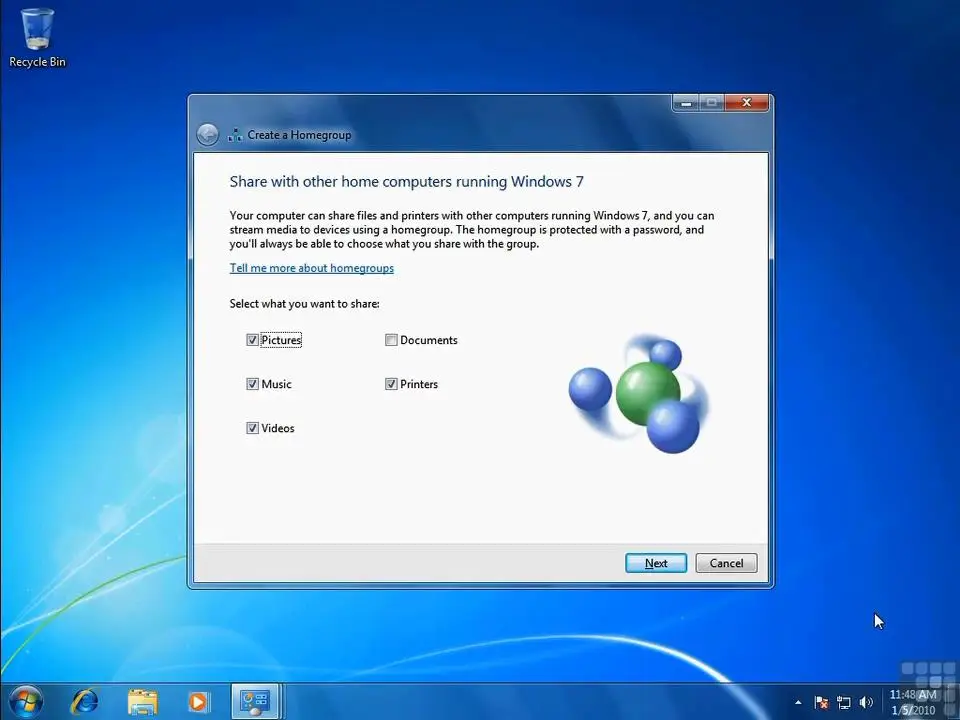The image size is (960, 720).
Task: Select the Control Panel taskbar button
Action: point(255,702)
